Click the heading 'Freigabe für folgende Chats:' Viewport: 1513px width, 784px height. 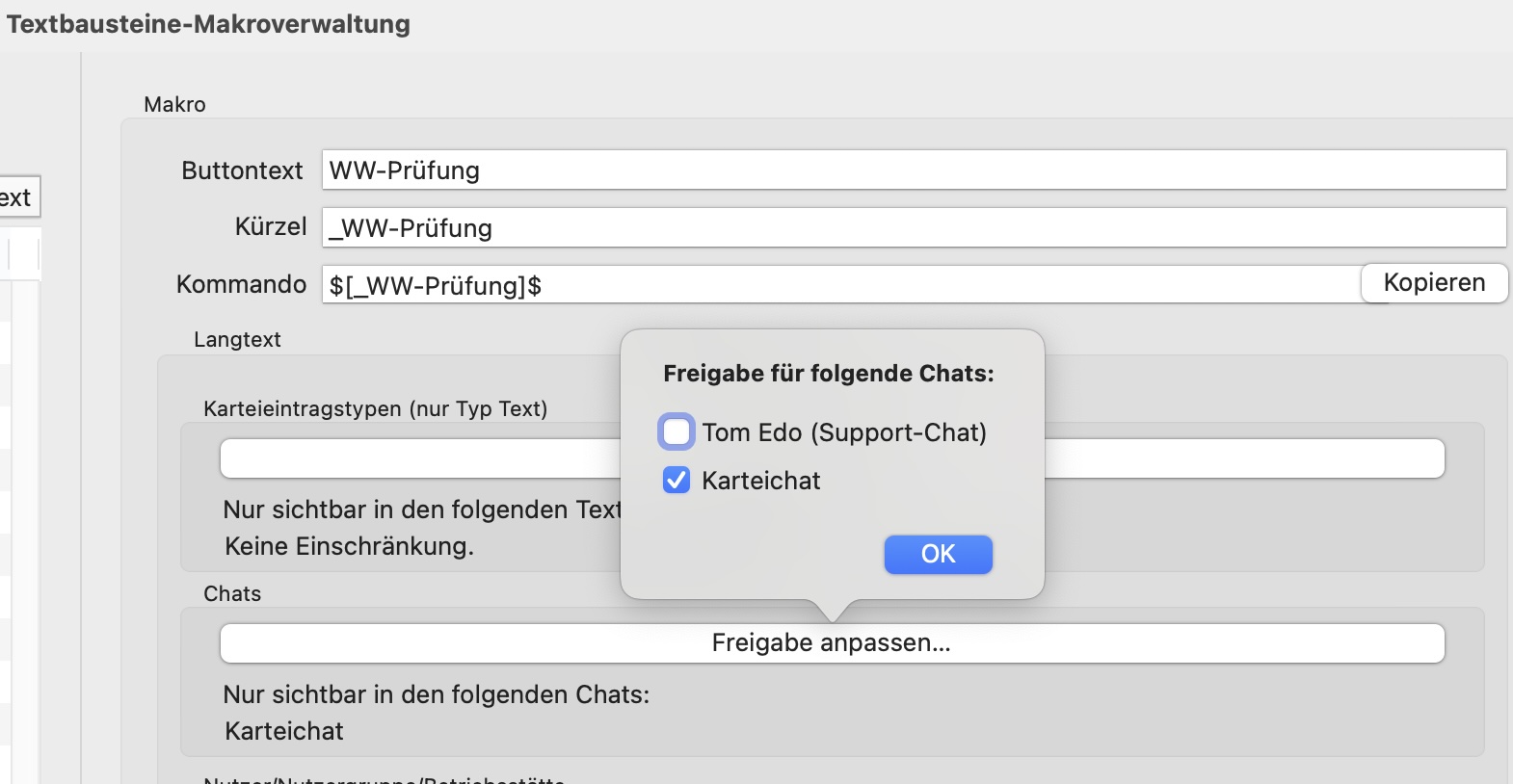(x=829, y=374)
